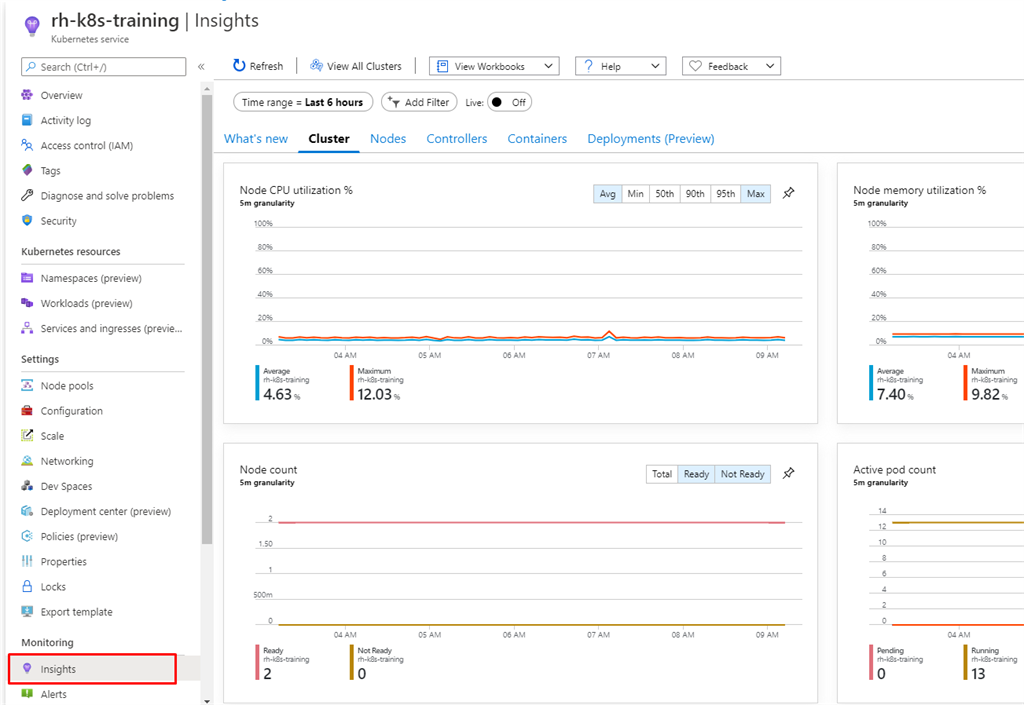This screenshot has width=1024, height=705.
Task: Pin the Node CPU utilization chart
Action: [788, 193]
